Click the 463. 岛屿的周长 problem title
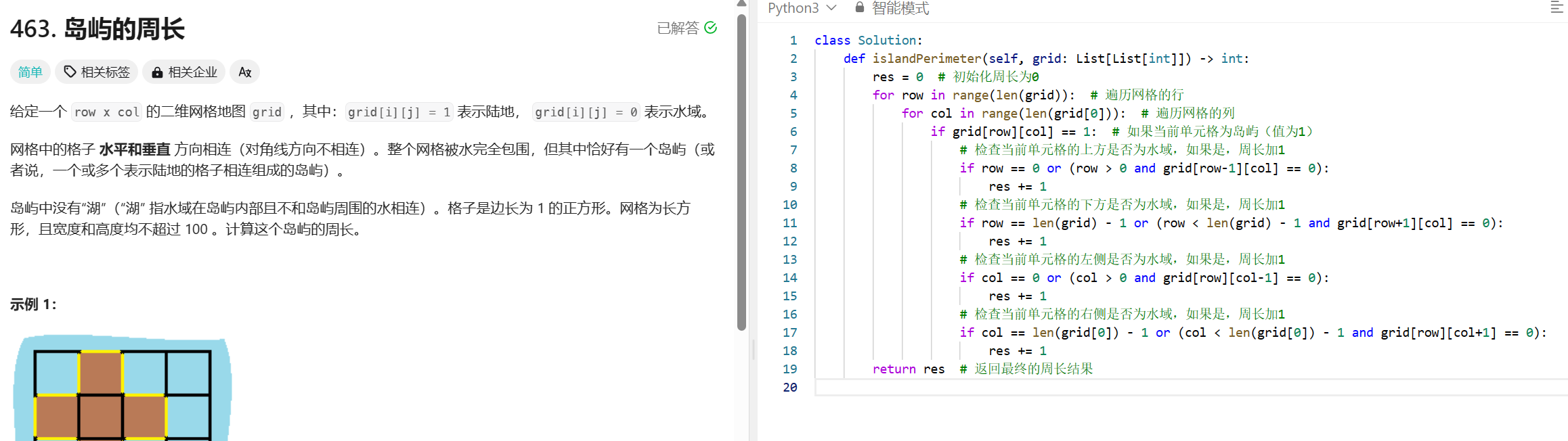 [x=97, y=29]
